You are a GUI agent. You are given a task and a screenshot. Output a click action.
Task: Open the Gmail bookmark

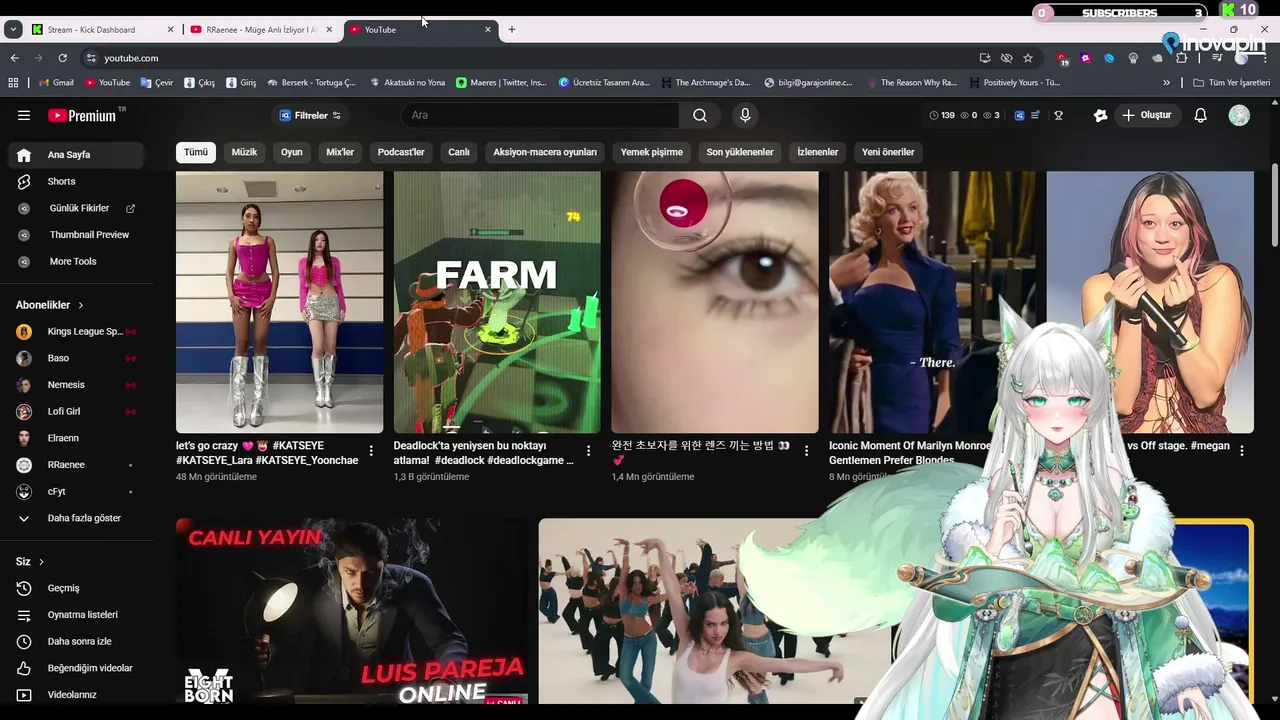56,83
